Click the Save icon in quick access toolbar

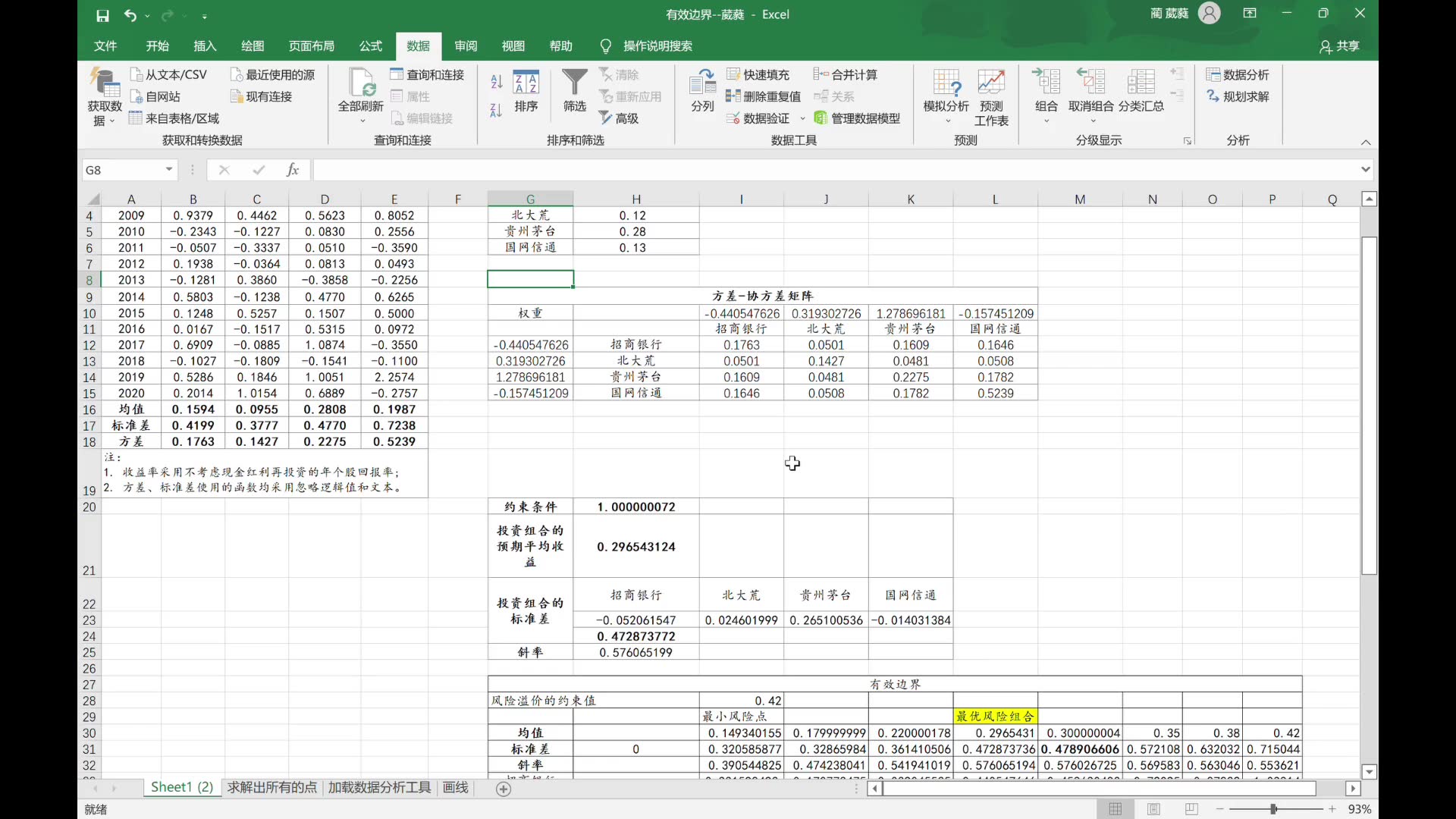(102, 15)
